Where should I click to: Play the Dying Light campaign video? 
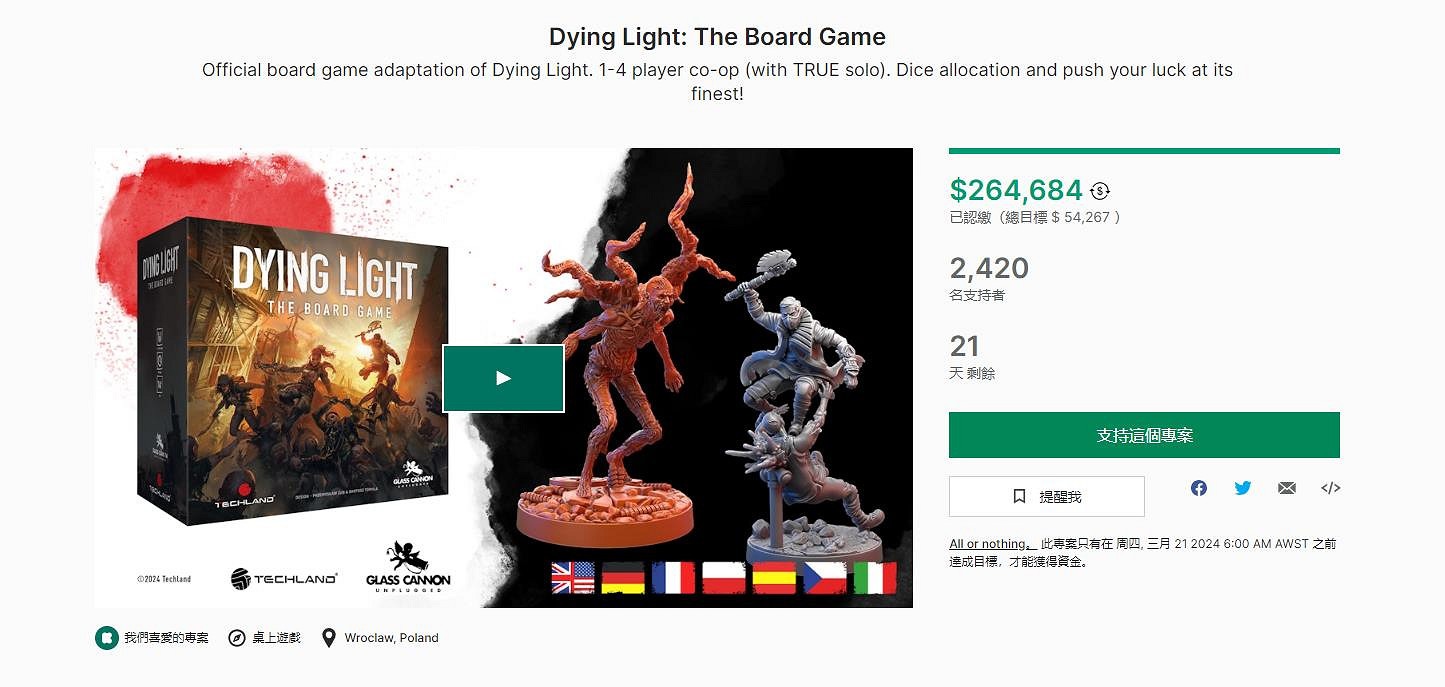(503, 378)
